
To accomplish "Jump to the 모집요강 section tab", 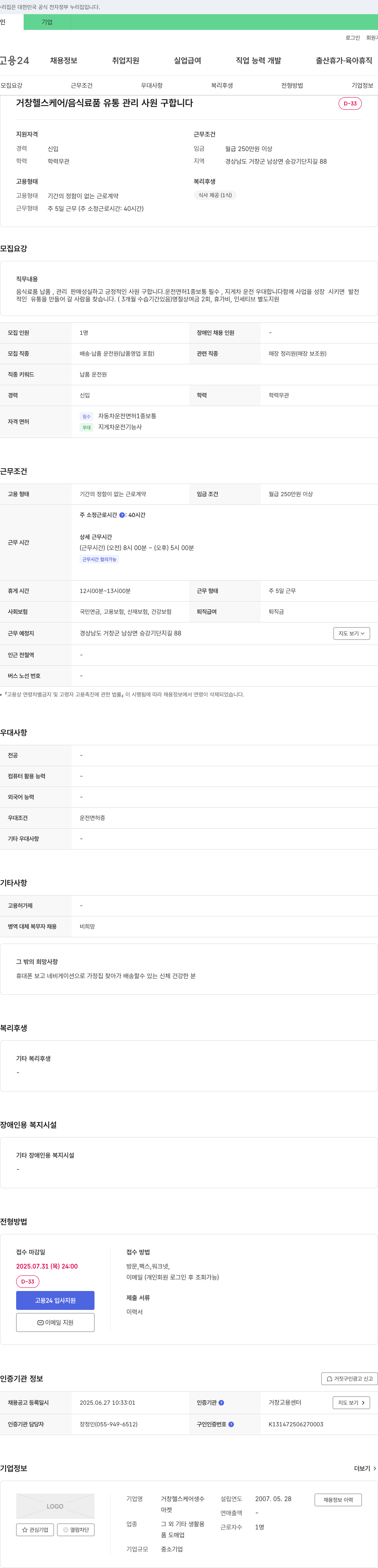I will 11,85.
